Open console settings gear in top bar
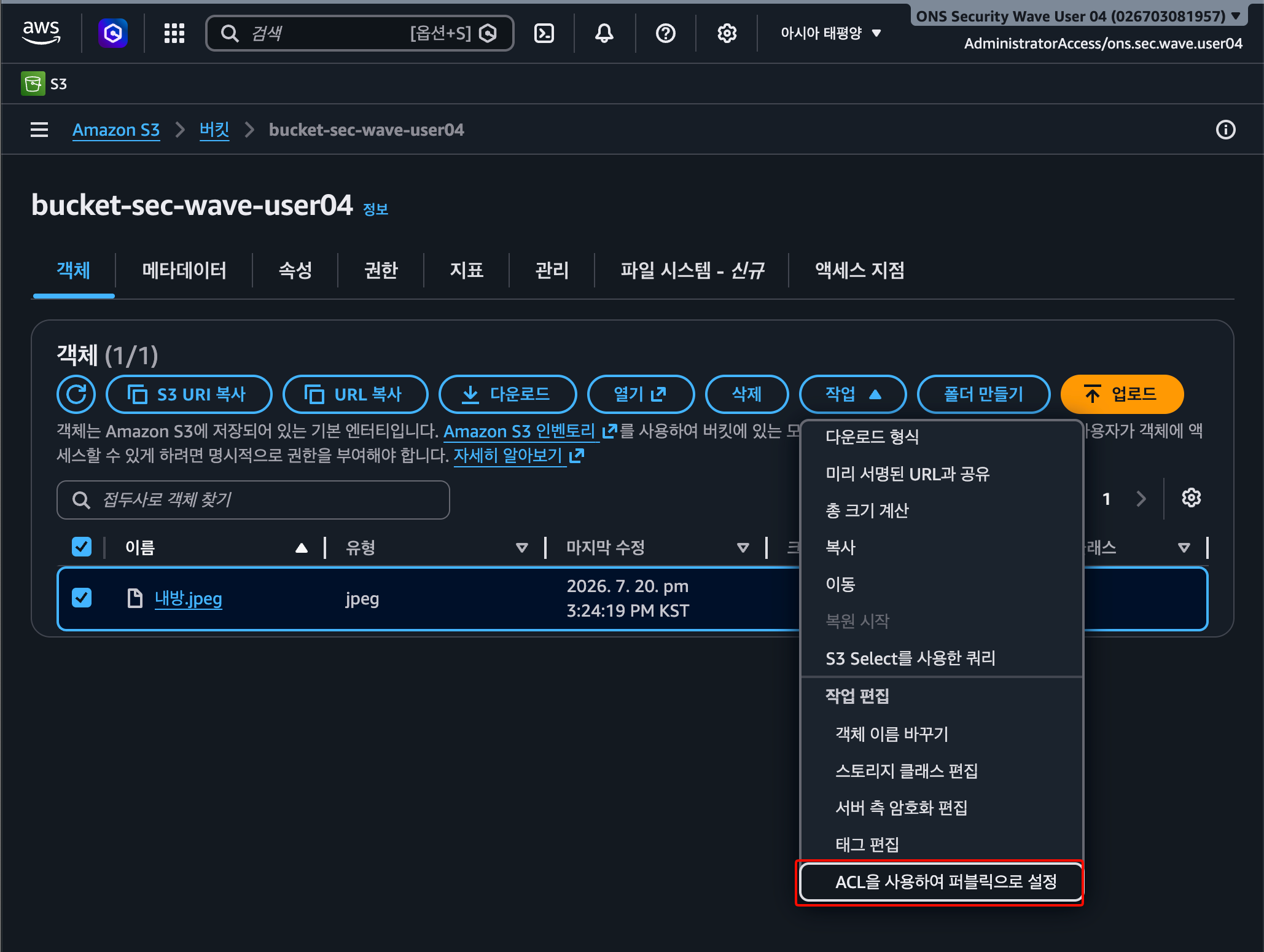The width and height of the screenshot is (1264, 952). pos(727,33)
